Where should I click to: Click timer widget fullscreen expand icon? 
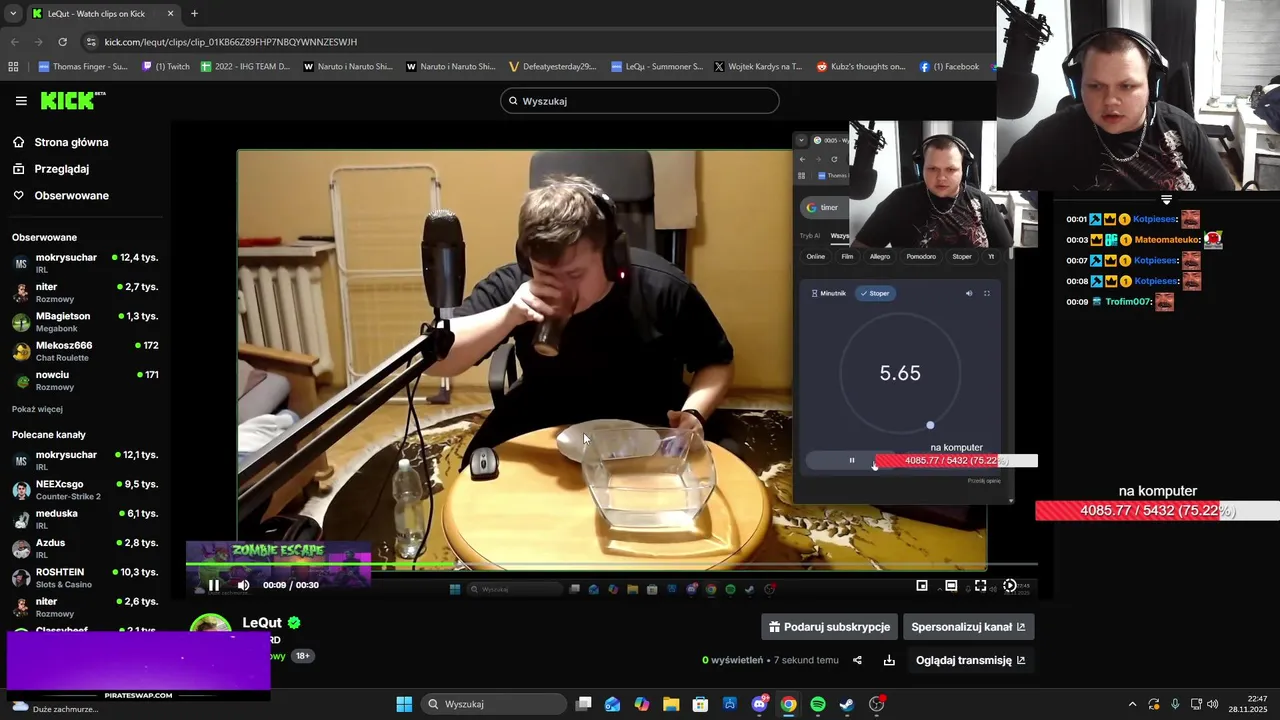pos(987,293)
